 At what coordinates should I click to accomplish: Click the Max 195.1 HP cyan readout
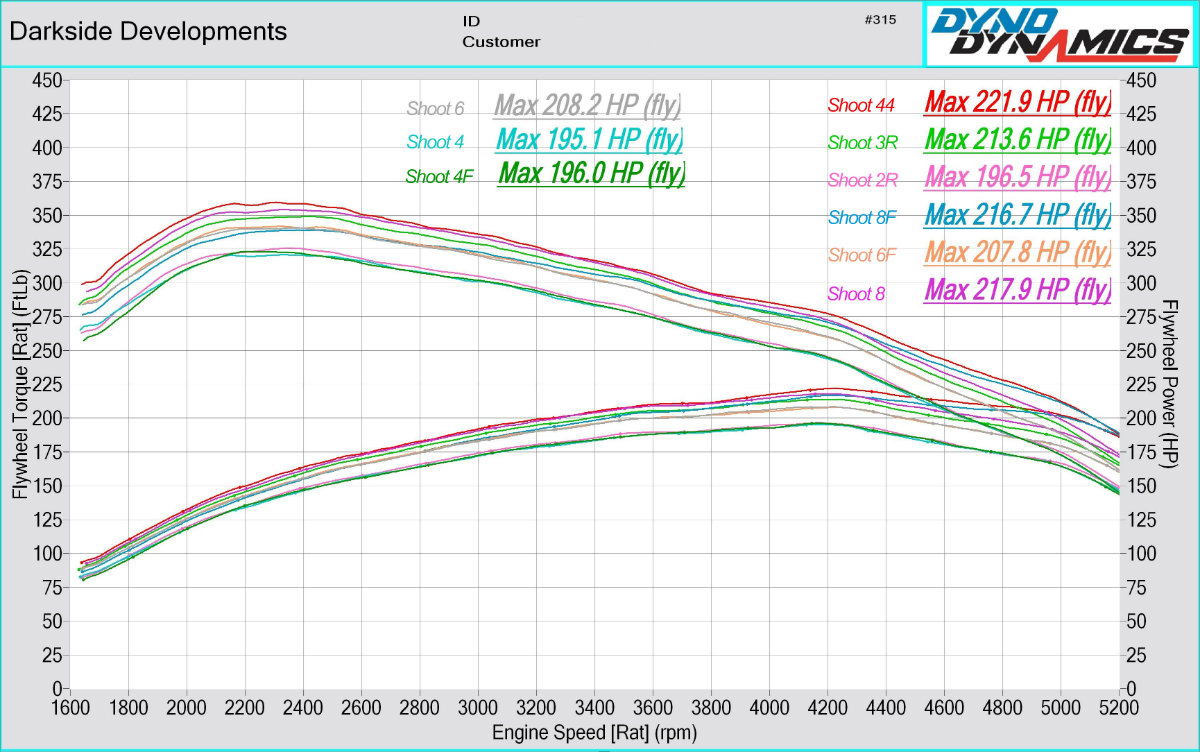590,139
